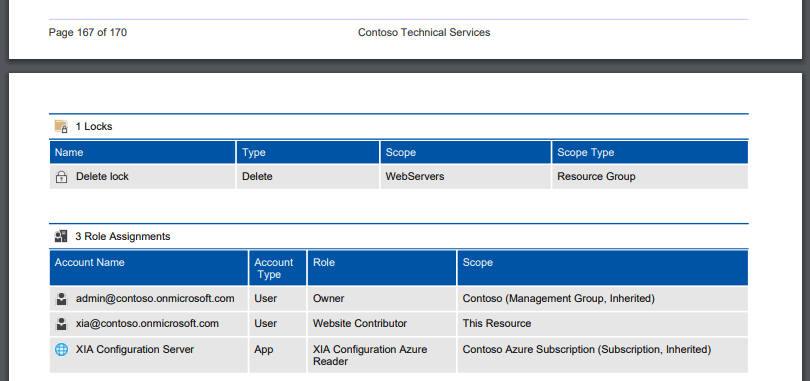Click the Scope header in Role Assignments table
The width and height of the screenshot is (810, 381).
click(x=602, y=268)
